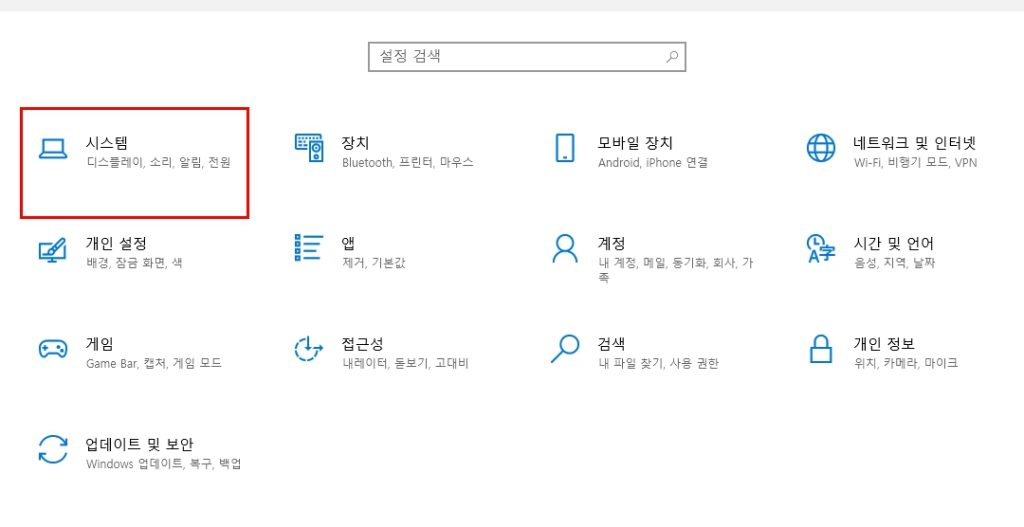Open the 업데이트 및 보안 title text

tap(139, 444)
